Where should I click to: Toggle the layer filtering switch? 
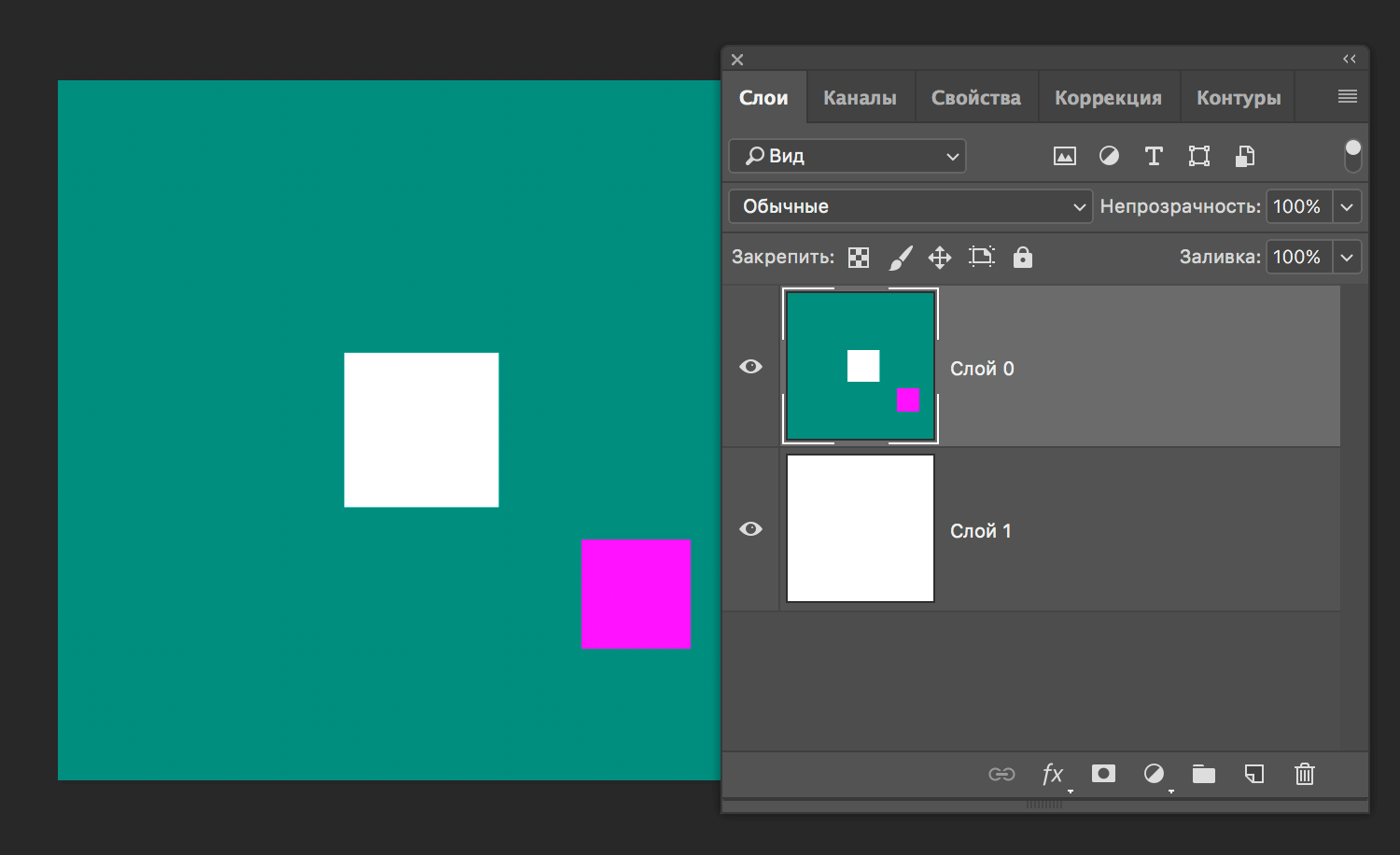[x=1352, y=155]
